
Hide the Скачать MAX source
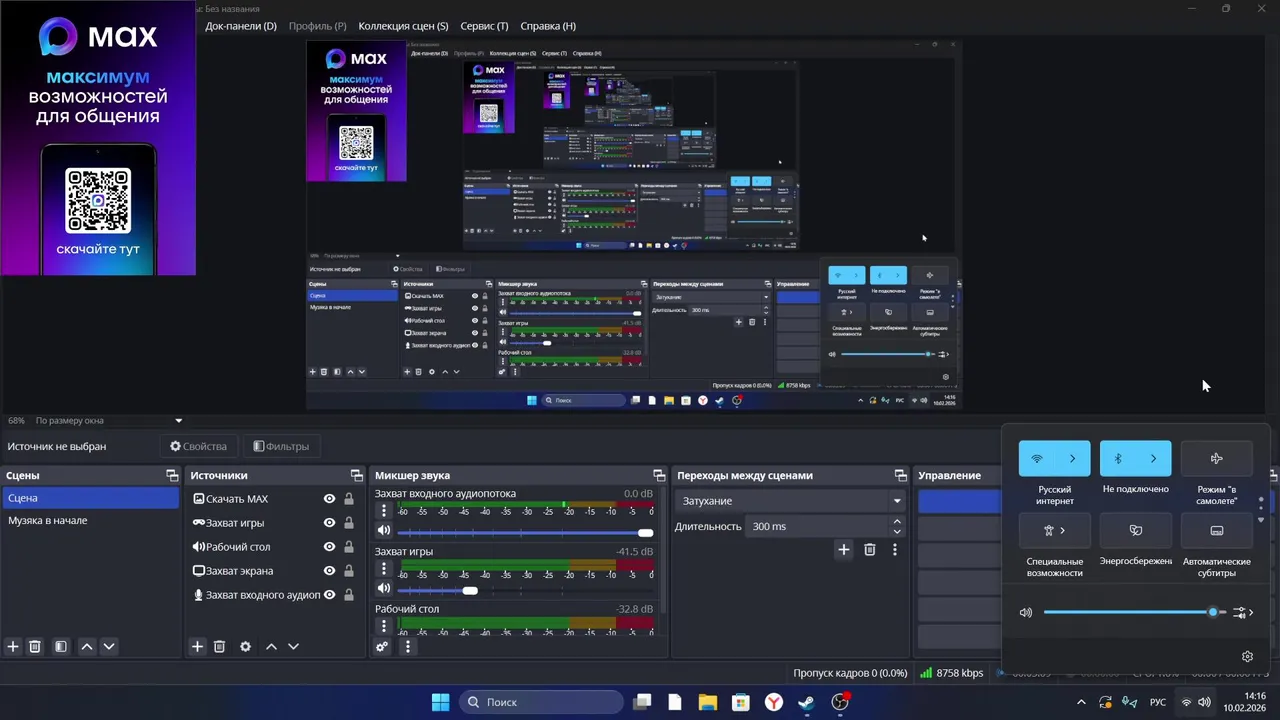tap(329, 499)
